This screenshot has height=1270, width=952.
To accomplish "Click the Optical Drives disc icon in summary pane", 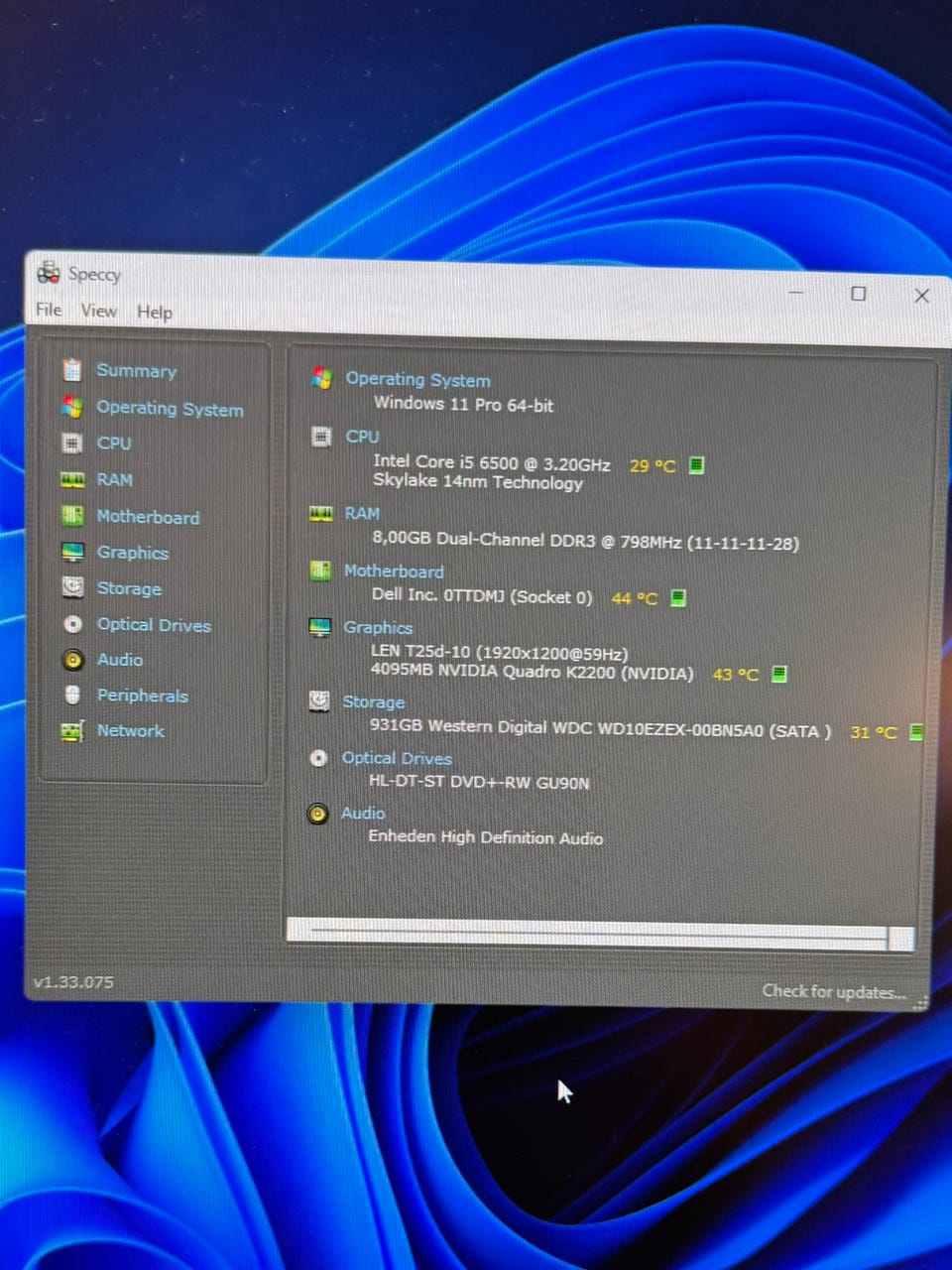I will coord(318,757).
